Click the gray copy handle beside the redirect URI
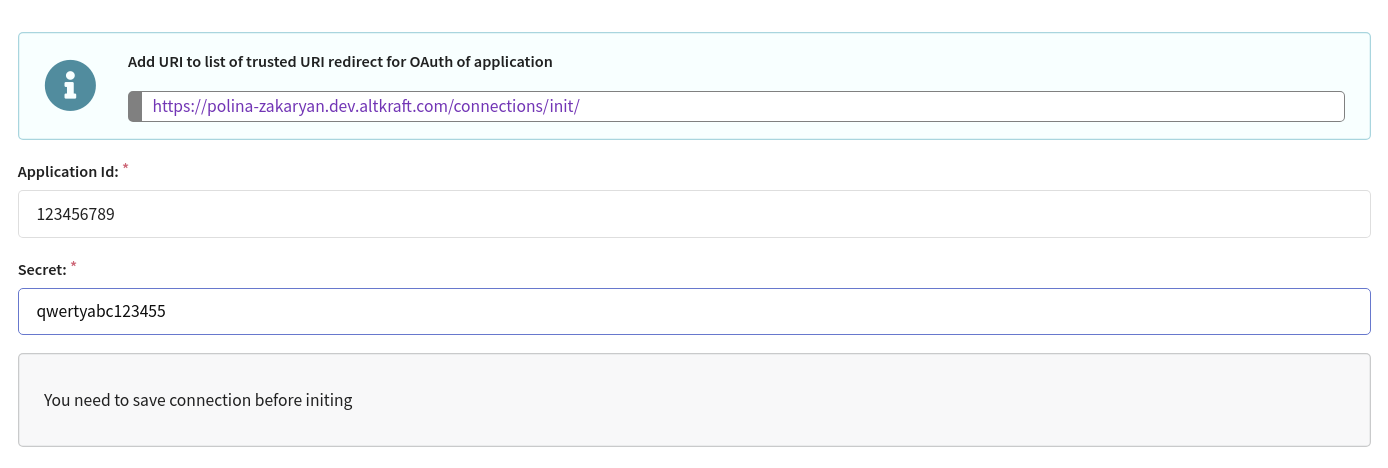The image size is (1388, 468). (x=135, y=107)
